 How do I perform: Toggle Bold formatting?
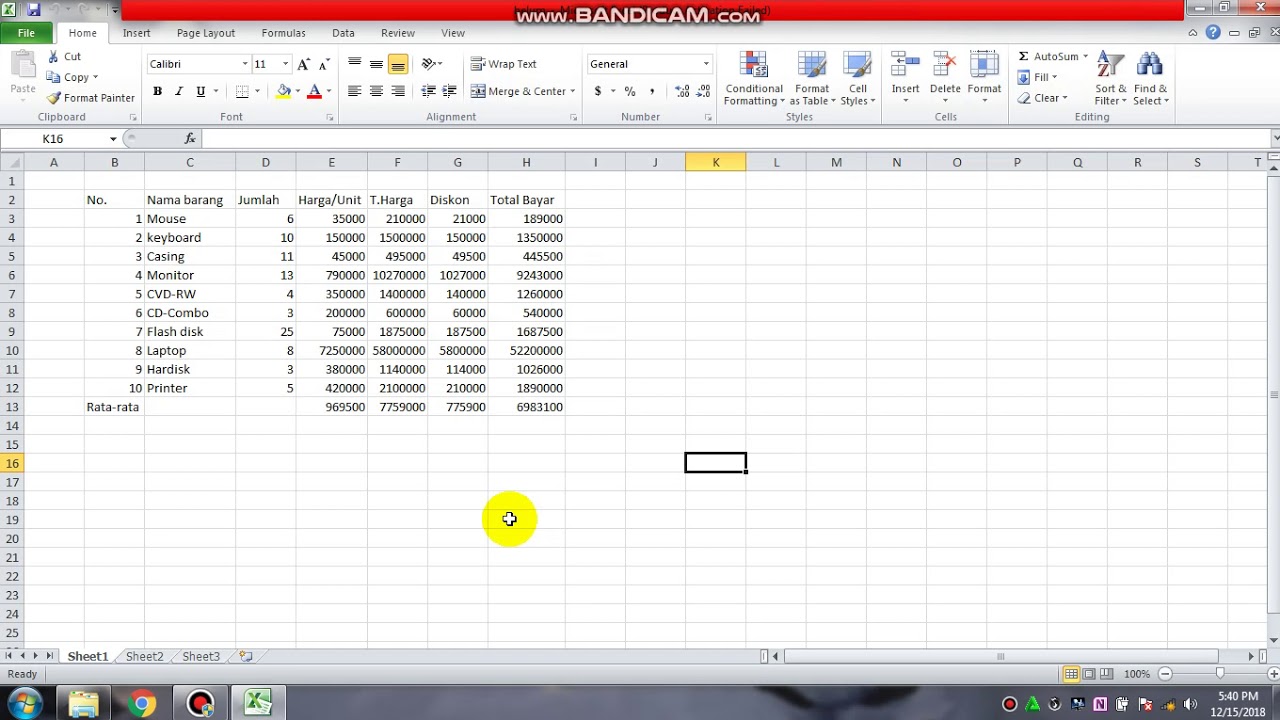pyautogui.click(x=157, y=91)
